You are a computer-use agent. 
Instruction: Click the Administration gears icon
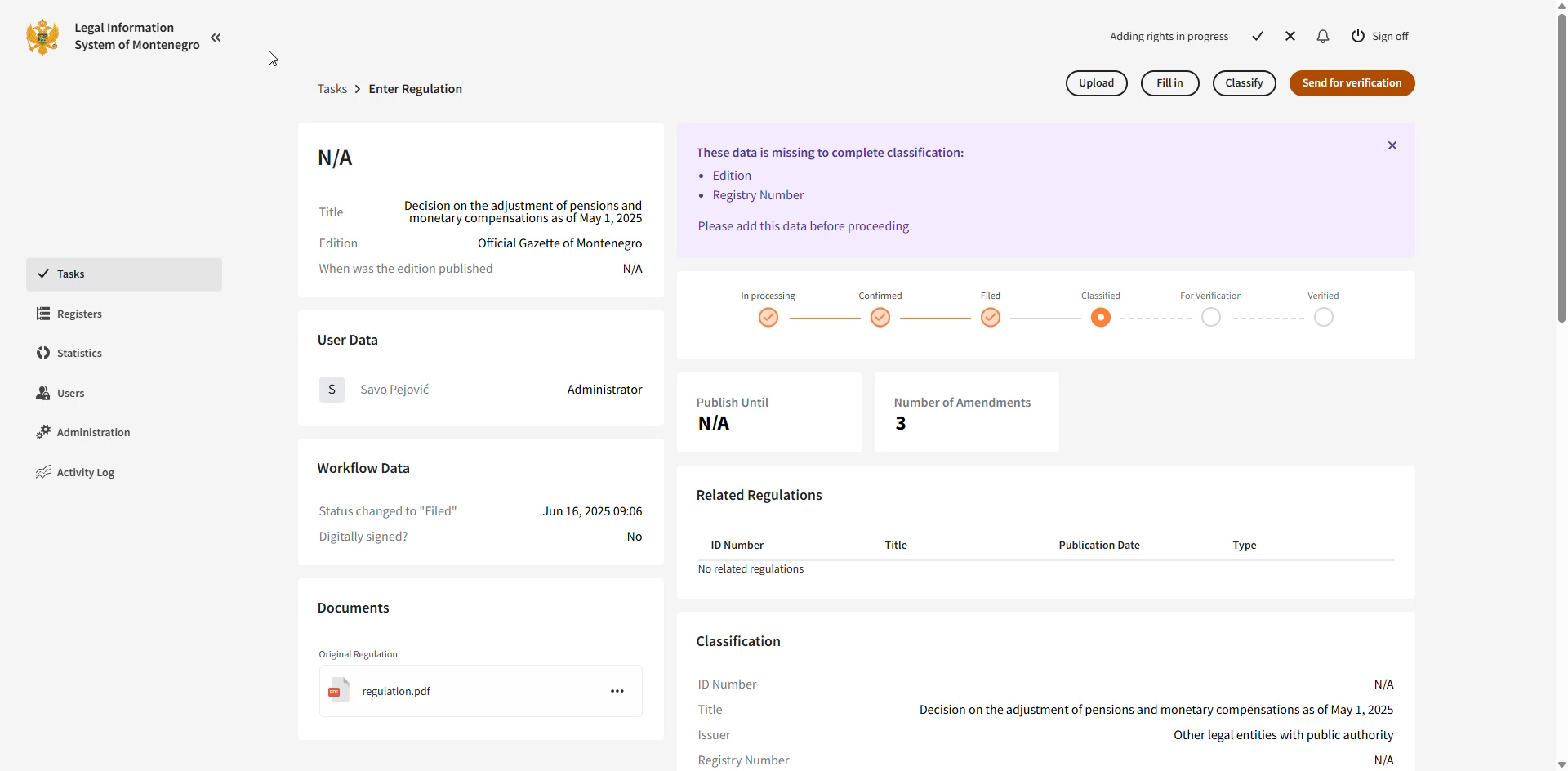(43, 432)
